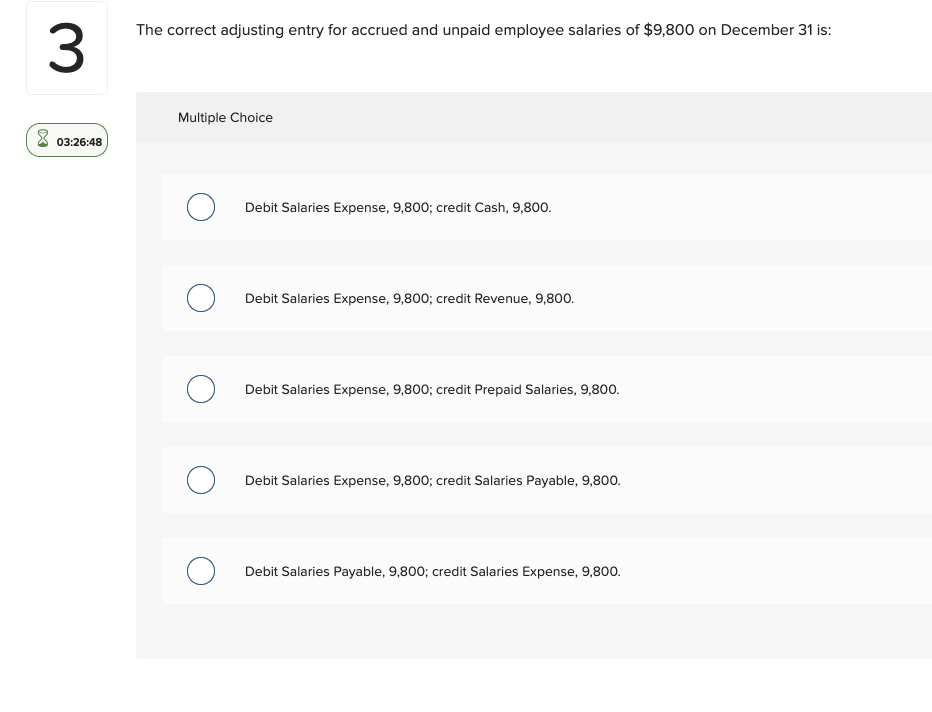The width and height of the screenshot is (932, 712).
Task: Click the last answer row debiting Salaries Payable
Action: point(432,571)
